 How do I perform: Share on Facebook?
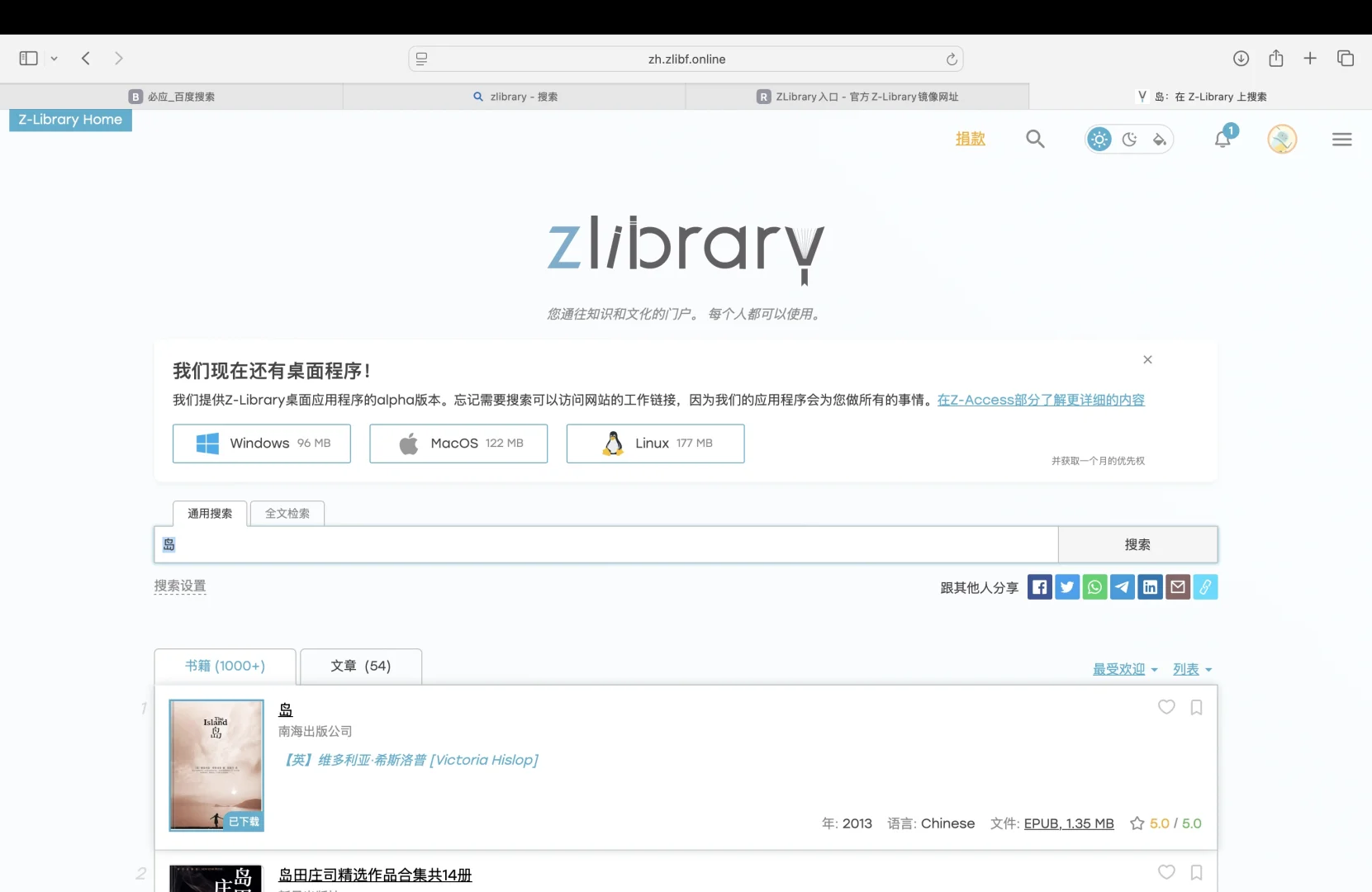coord(1040,587)
